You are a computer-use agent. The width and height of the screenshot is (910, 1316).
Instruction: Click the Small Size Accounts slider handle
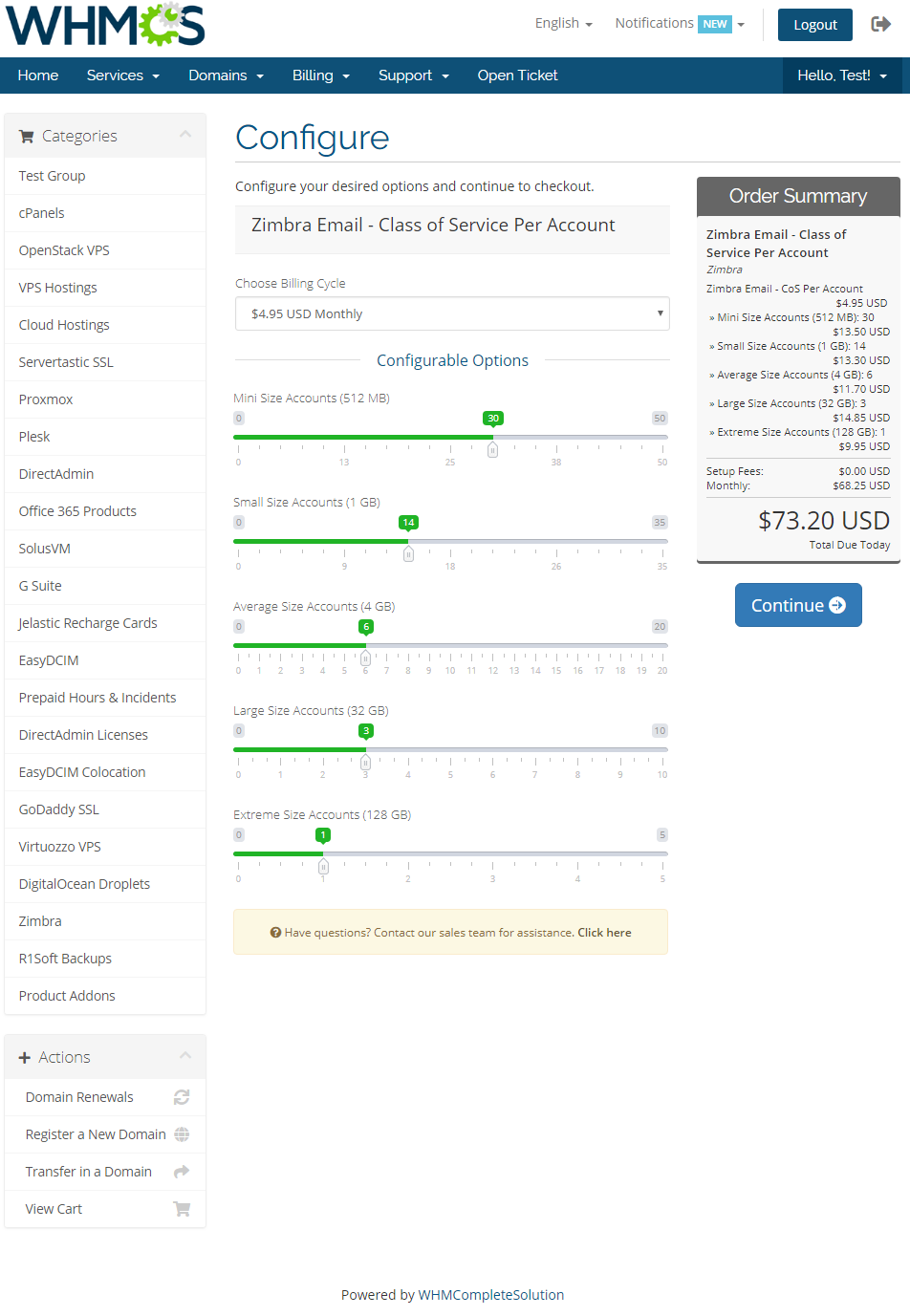(x=408, y=553)
